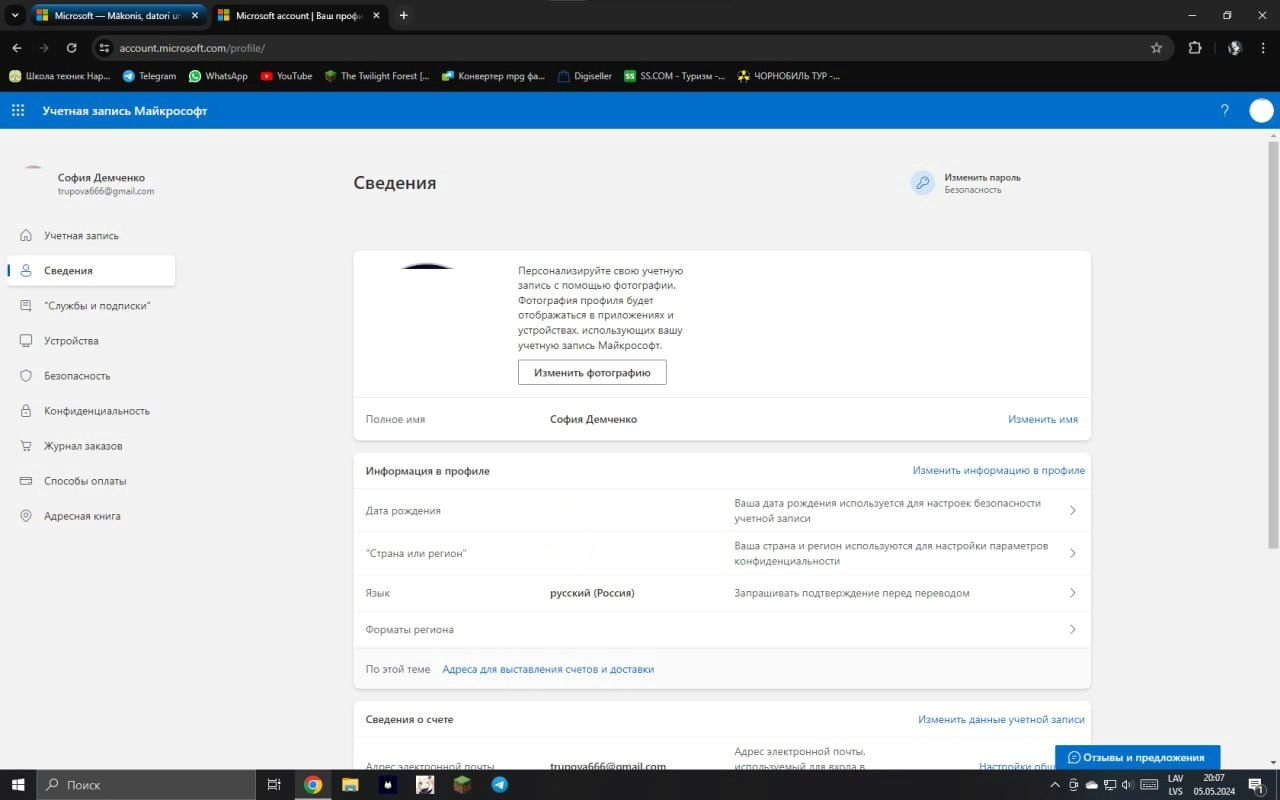Open the notification center icon

(1255, 785)
